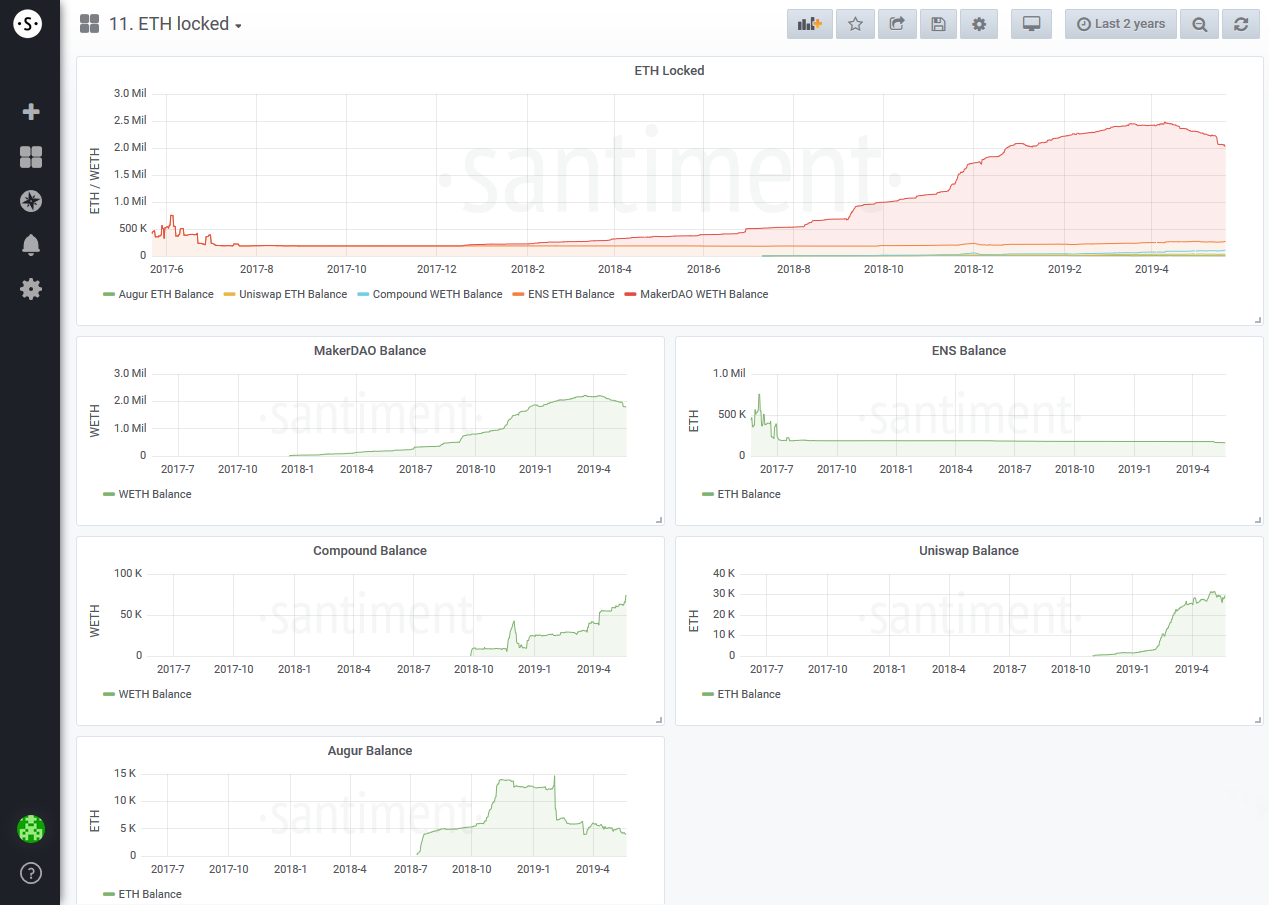Open the Uniswap Balance panel title menu
This screenshot has width=1269, height=905.
pos(969,551)
